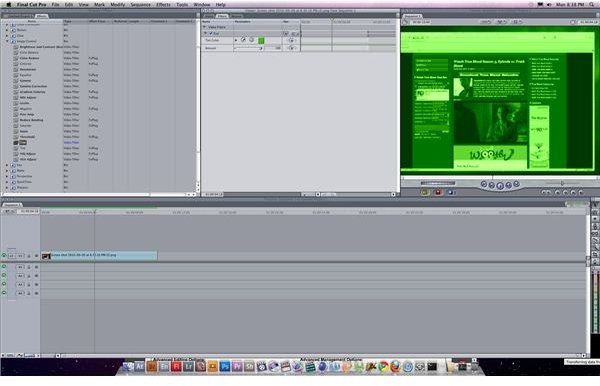Click Go to Next Edit in Canvas
This screenshot has height=386, width=600.
517,184
